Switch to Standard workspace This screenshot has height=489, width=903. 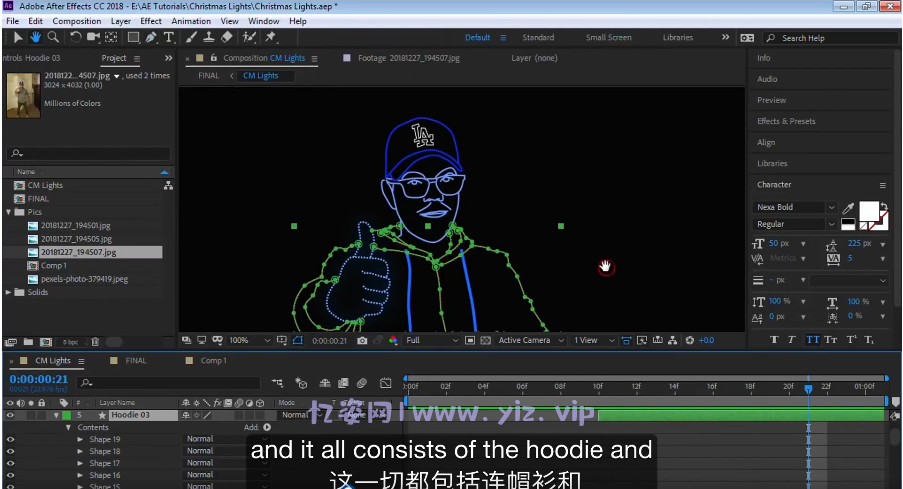[538, 37]
